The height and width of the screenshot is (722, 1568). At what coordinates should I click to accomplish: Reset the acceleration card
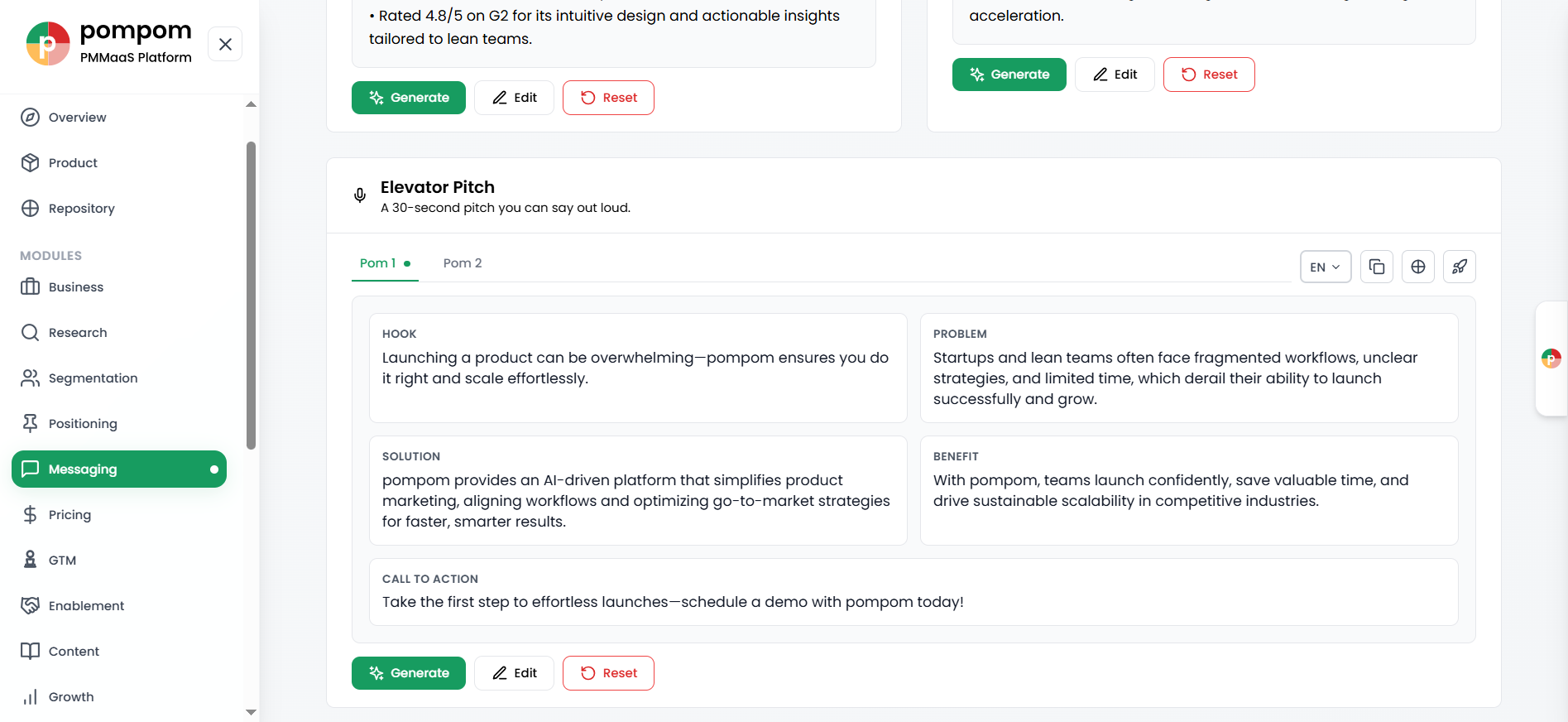[1209, 75]
